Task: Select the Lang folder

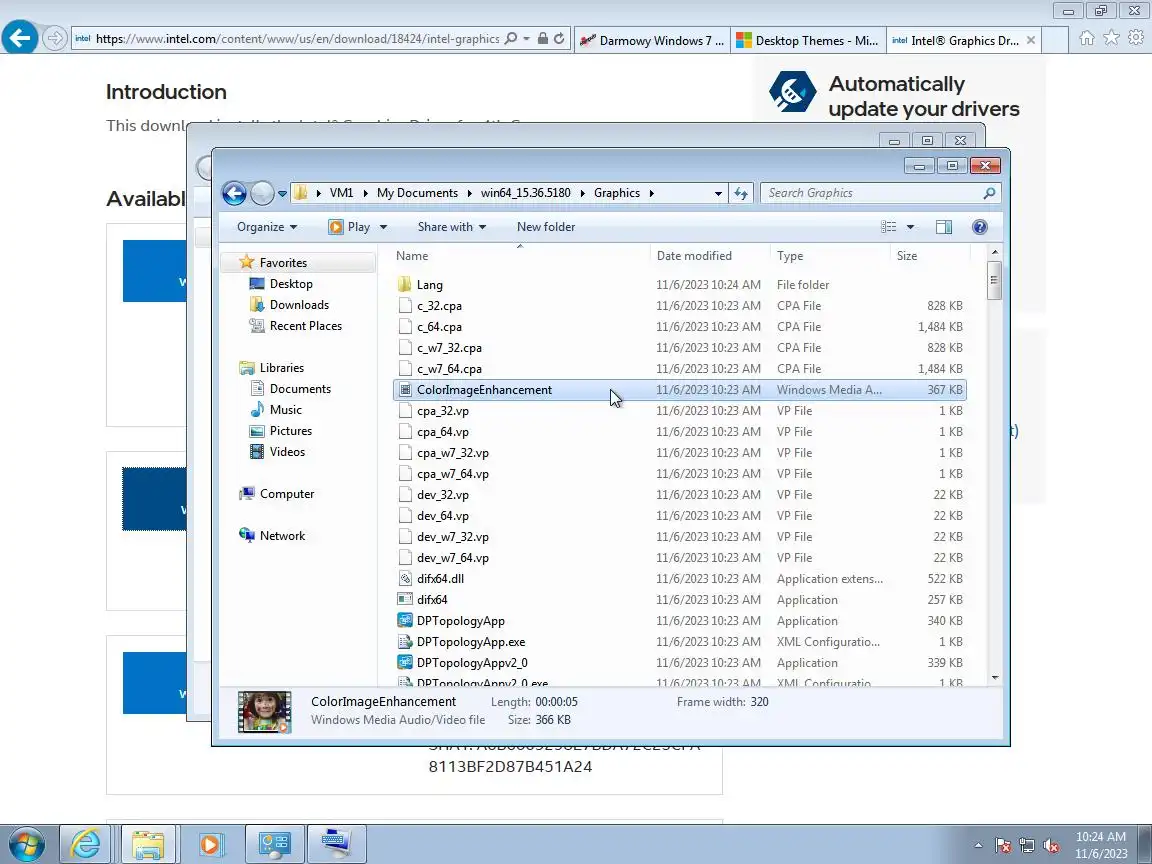Action: point(429,285)
